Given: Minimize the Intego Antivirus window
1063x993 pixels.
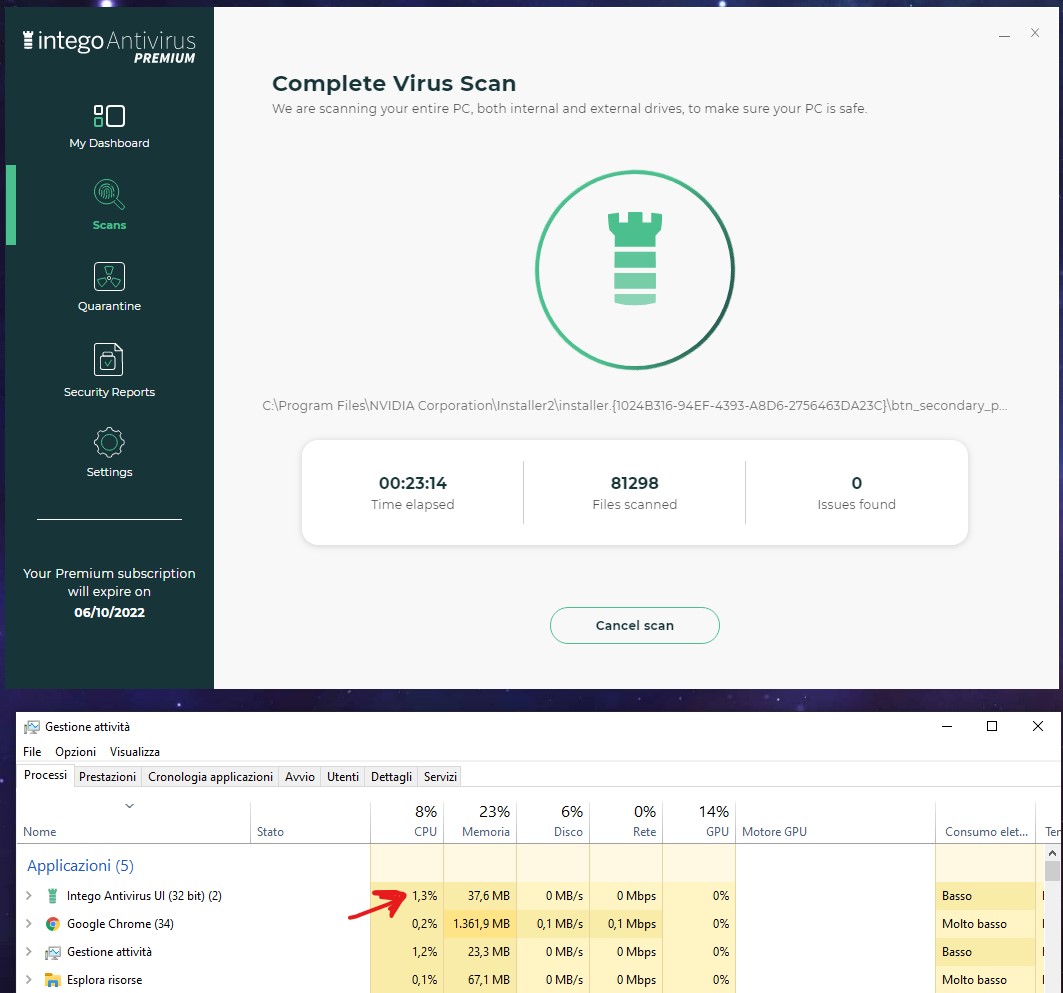Looking at the screenshot, I should tap(1004, 34).
